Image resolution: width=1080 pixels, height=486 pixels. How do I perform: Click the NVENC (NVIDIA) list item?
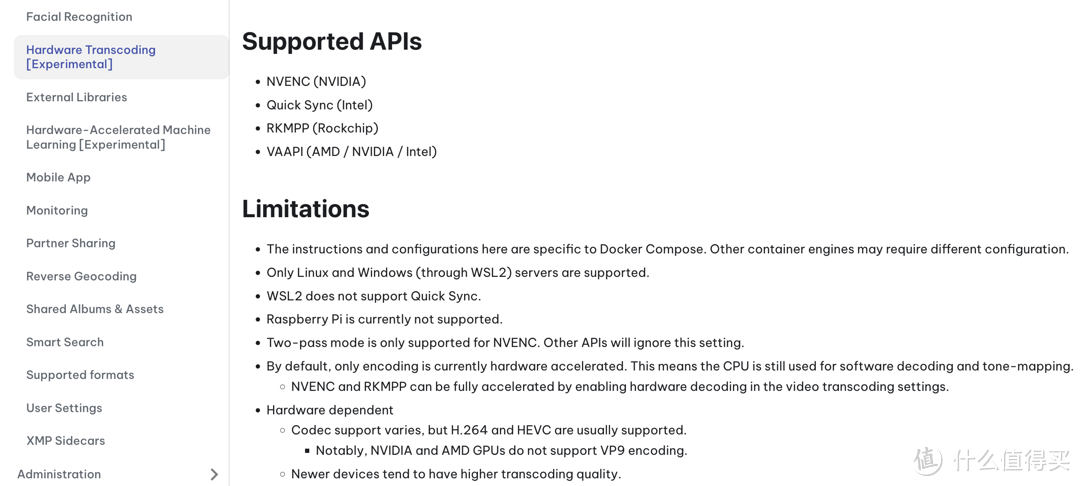click(x=316, y=81)
